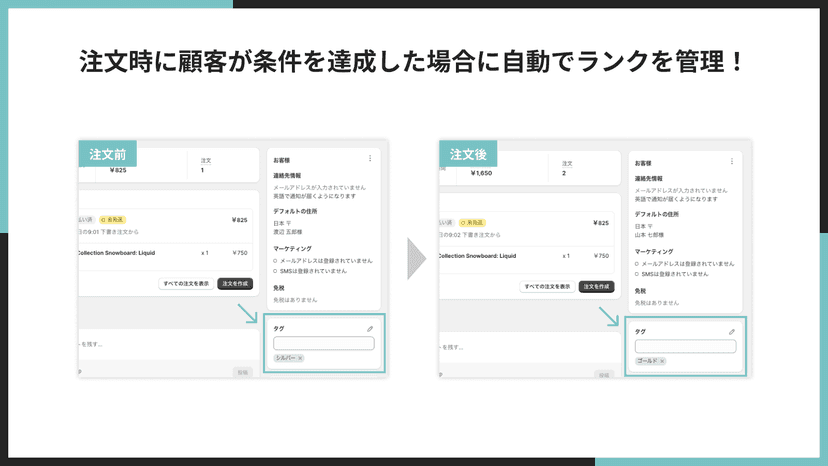Viewport: 828px width, 466px height.
Task: Click the マーケティング heading in 注文前 screenshot
Action: (x=292, y=248)
